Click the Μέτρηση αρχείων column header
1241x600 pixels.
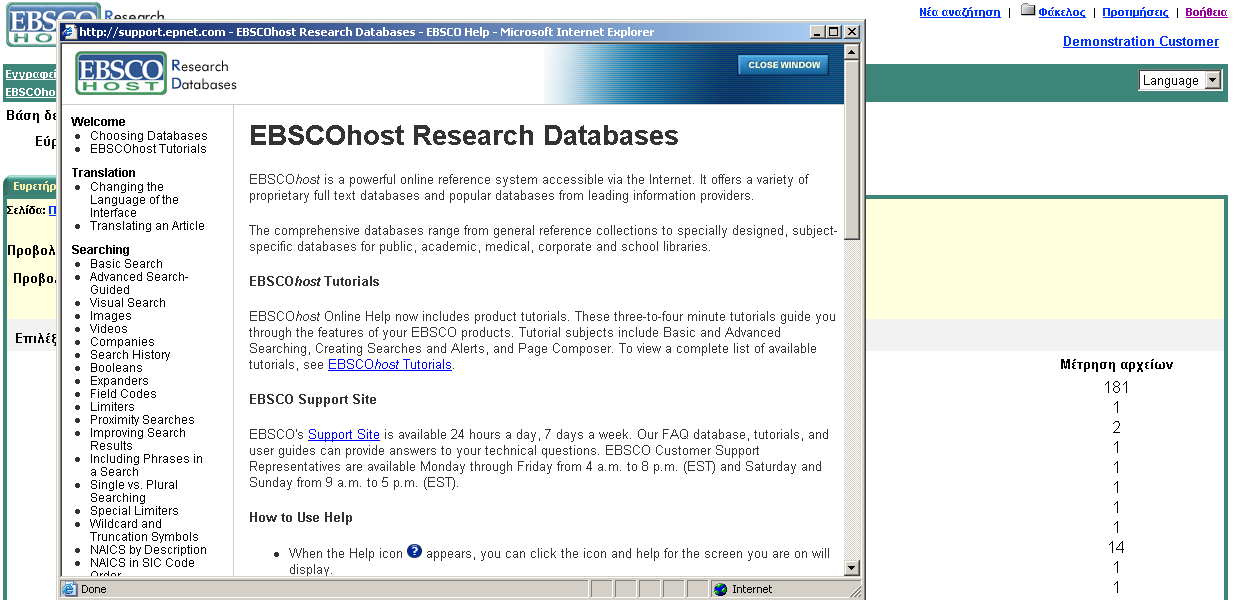pos(1116,365)
